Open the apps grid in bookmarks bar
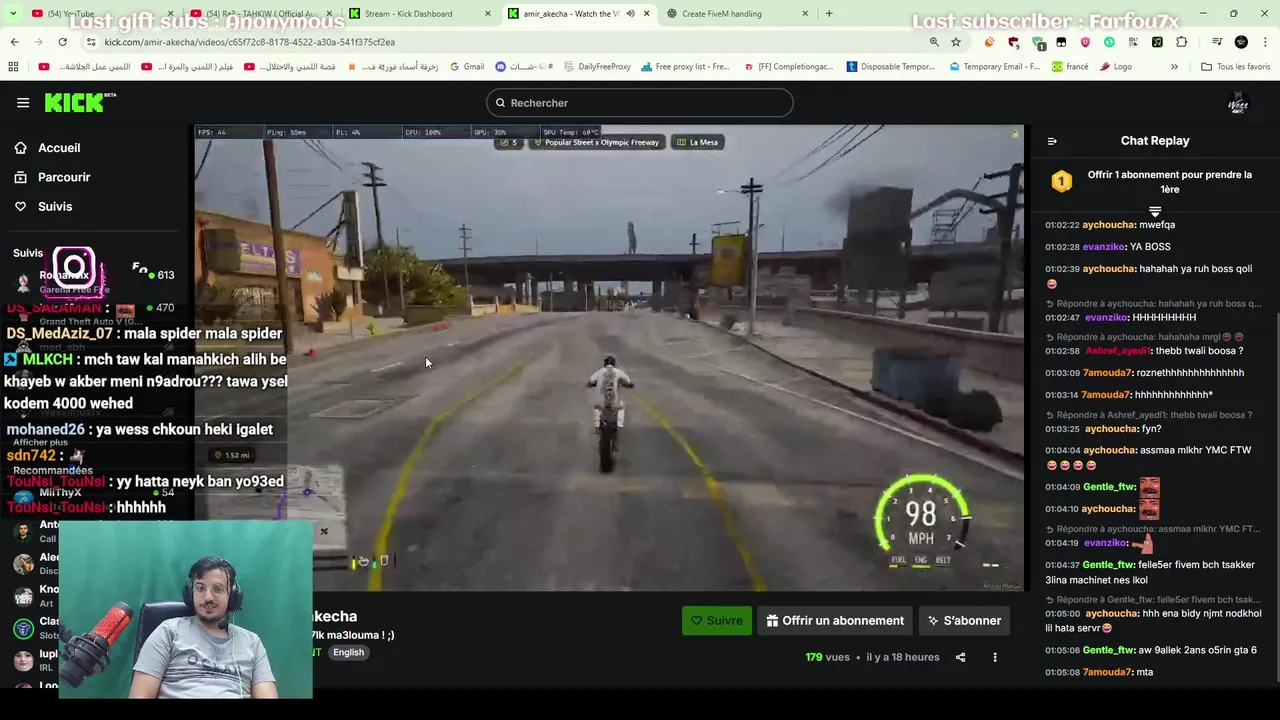The image size is (1280, 720). (x=13, y=67)
